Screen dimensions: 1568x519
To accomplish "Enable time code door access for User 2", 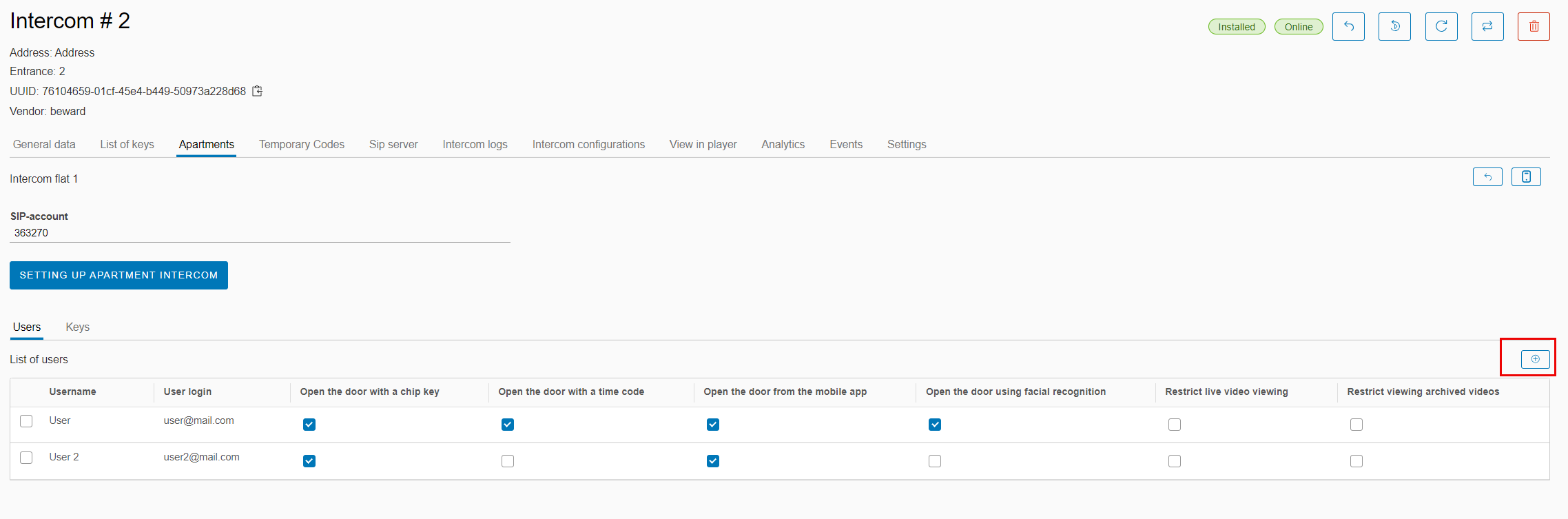I will 508,461.
